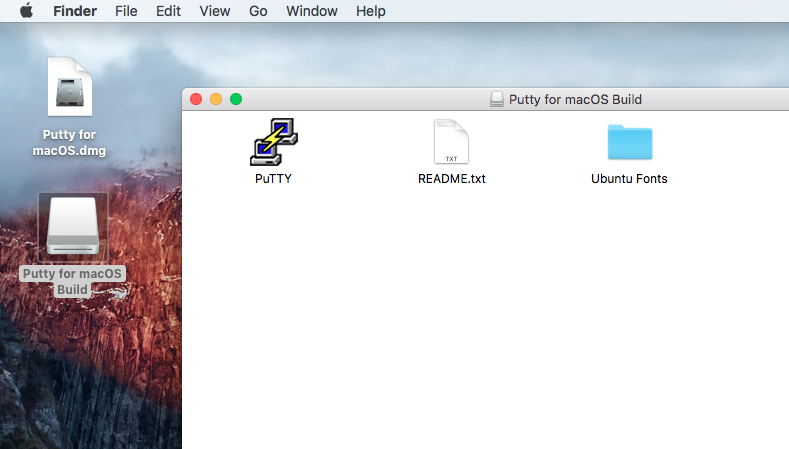This screenshot has height=449, width=789.
Task: Select the Ubuntu Fonts folder icon
Action: [x=629, y=142]
